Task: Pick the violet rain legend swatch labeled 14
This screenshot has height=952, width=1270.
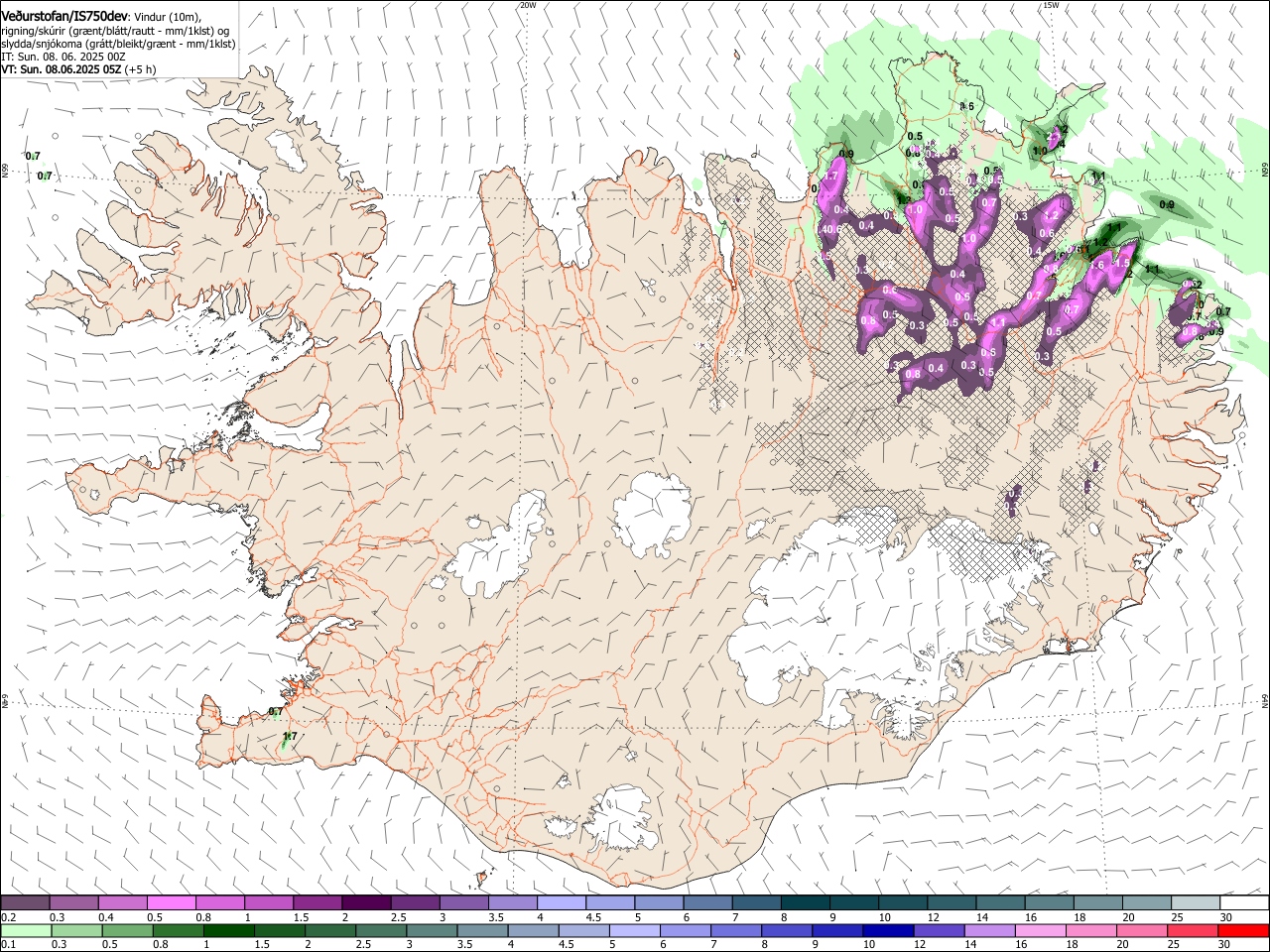Action: [988, 931]
